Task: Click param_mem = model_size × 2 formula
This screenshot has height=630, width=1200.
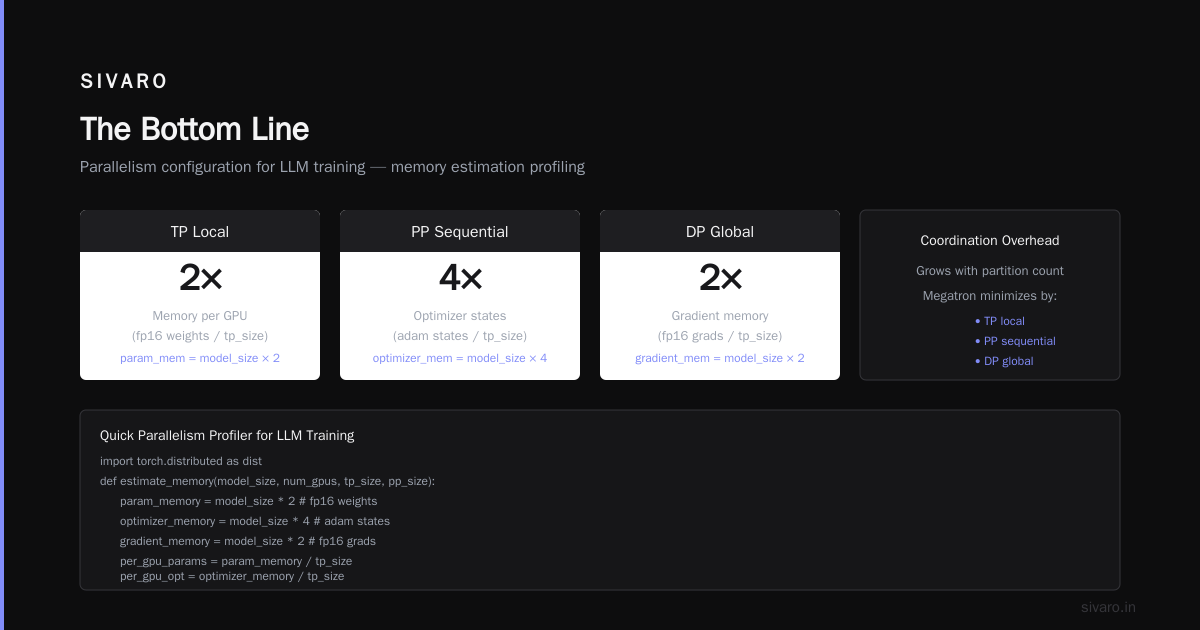Action: point(200,358)
